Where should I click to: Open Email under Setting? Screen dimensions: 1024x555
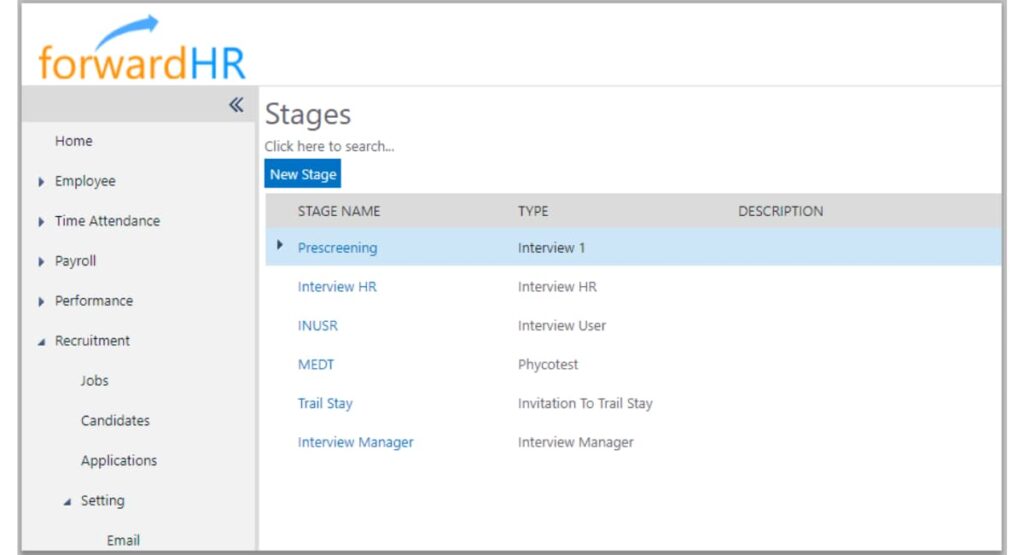click(x=123, y=540)
